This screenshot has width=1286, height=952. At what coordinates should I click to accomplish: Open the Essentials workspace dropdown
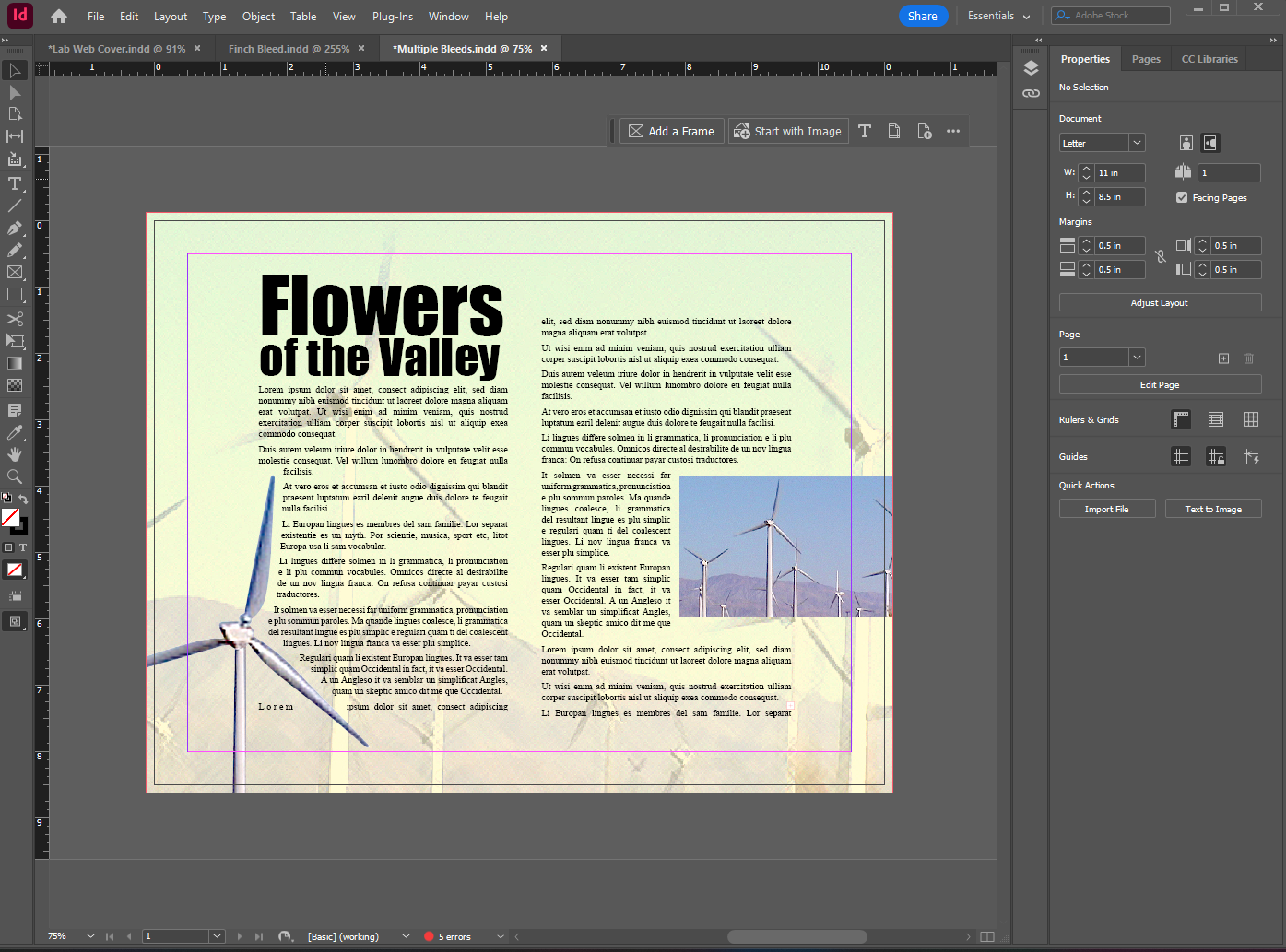pos(997,16)
